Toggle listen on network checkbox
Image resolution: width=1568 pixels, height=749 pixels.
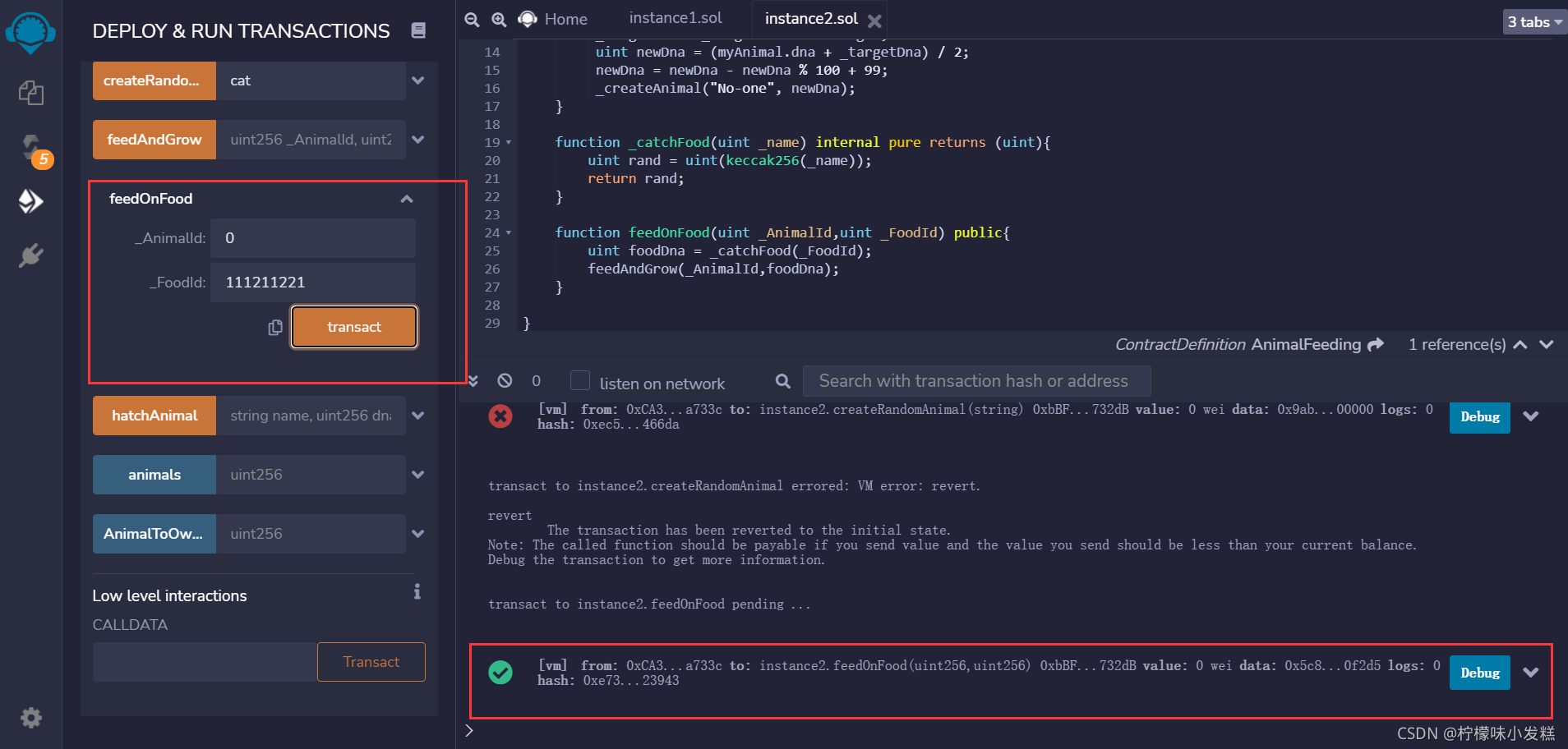coord(580,380)
